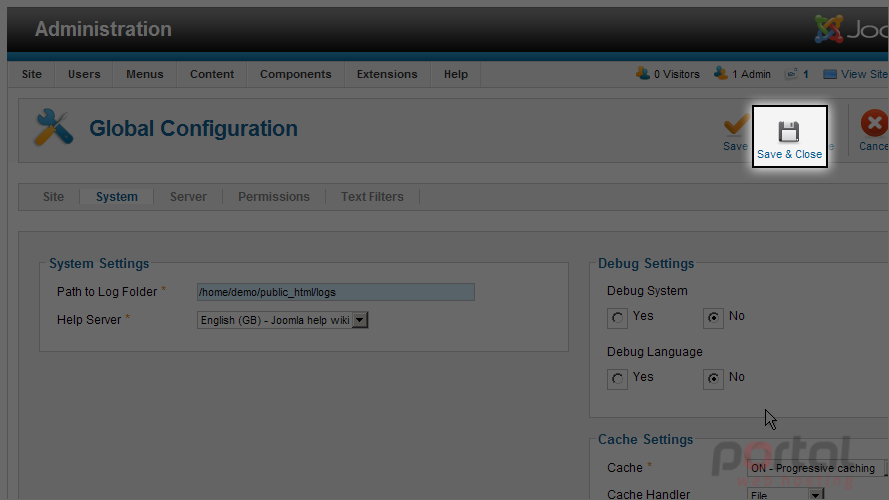Click the Debug Language label
The width and height of the screenshot is (889, 500).
[x=654, y=351]
